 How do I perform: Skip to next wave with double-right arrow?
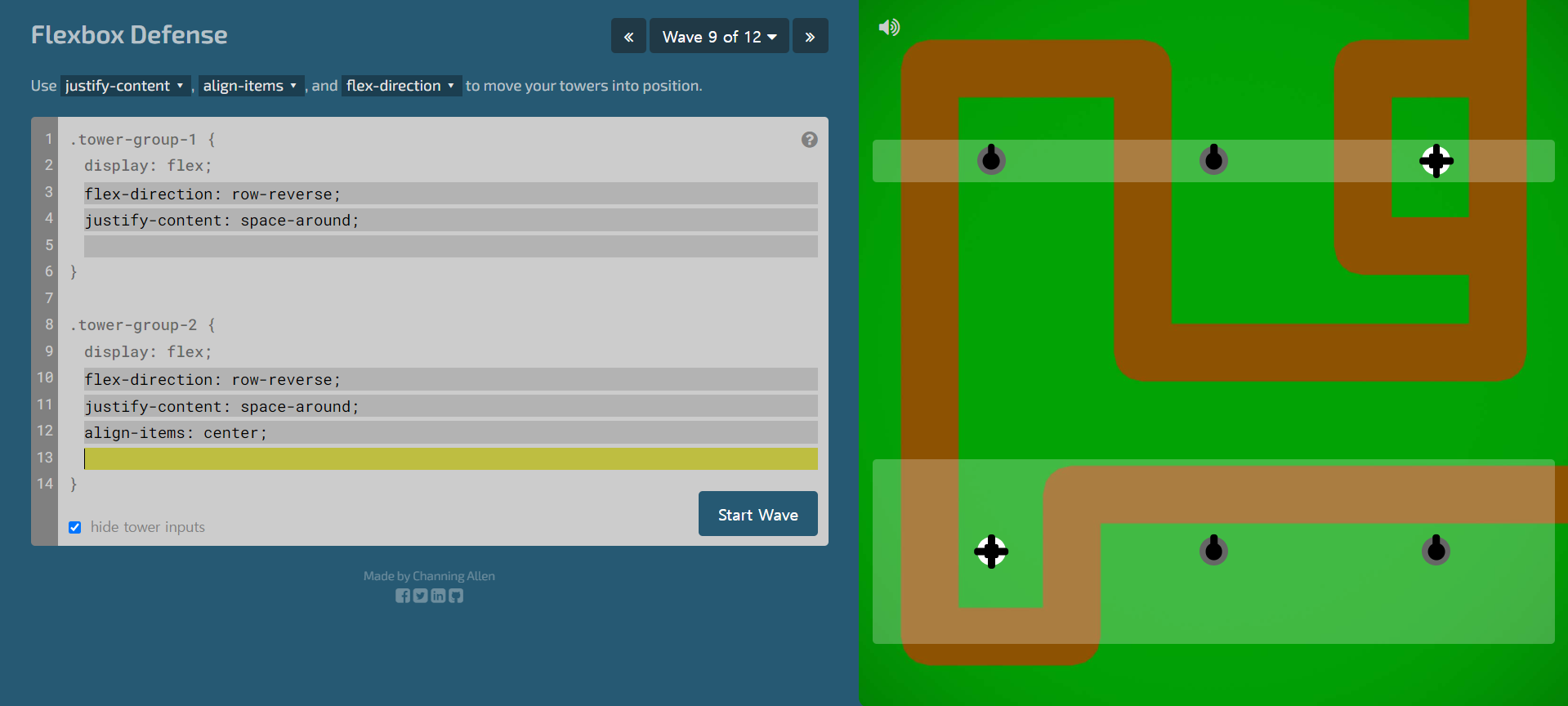pos(810,36)
